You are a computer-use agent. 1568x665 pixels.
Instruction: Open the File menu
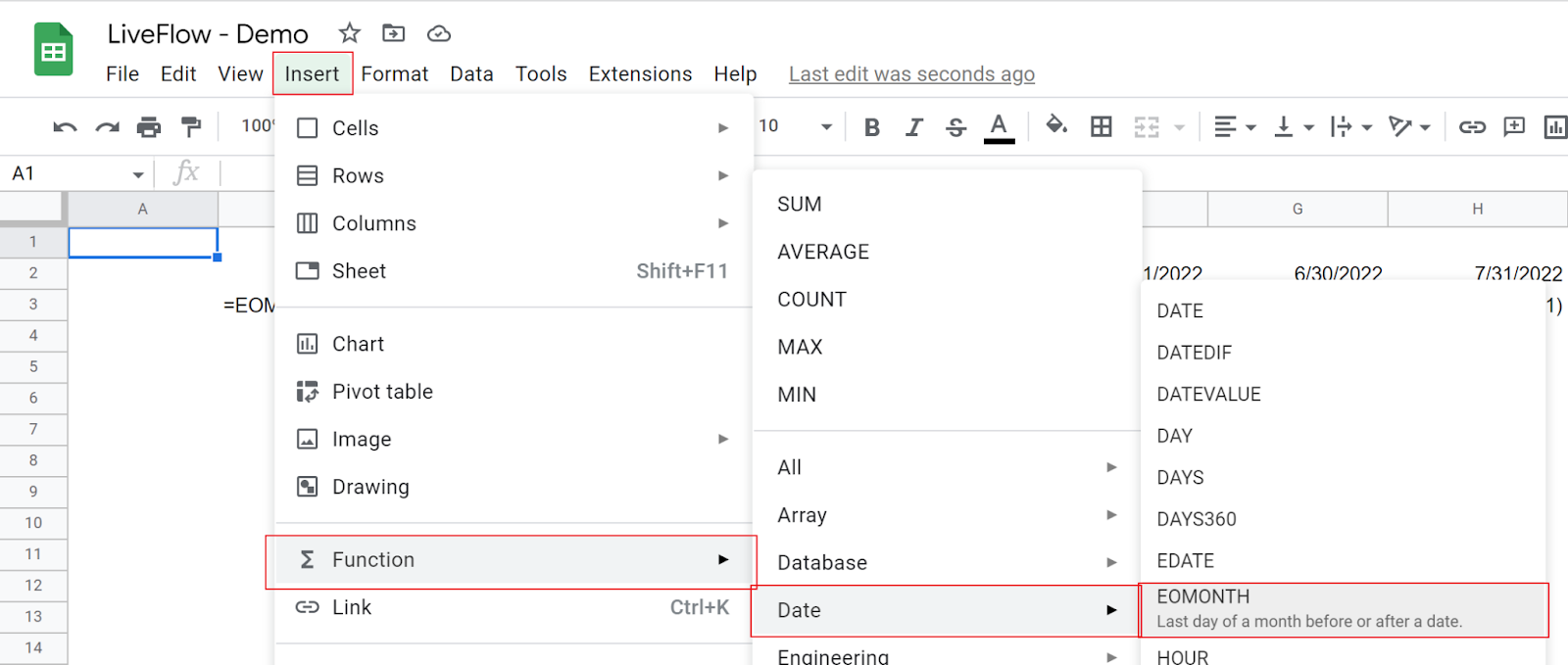pos(122,73)
